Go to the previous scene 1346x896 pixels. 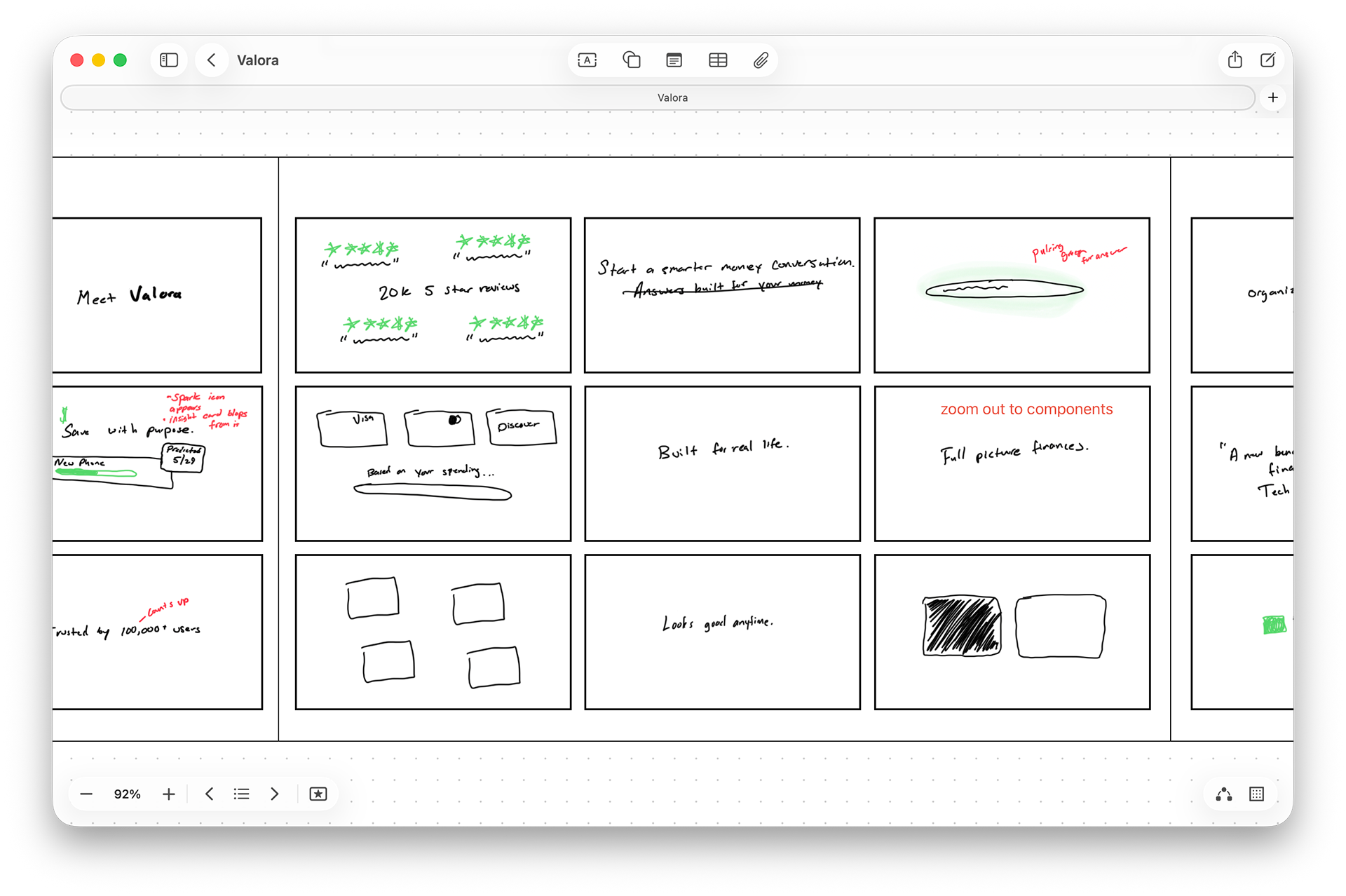209,794
